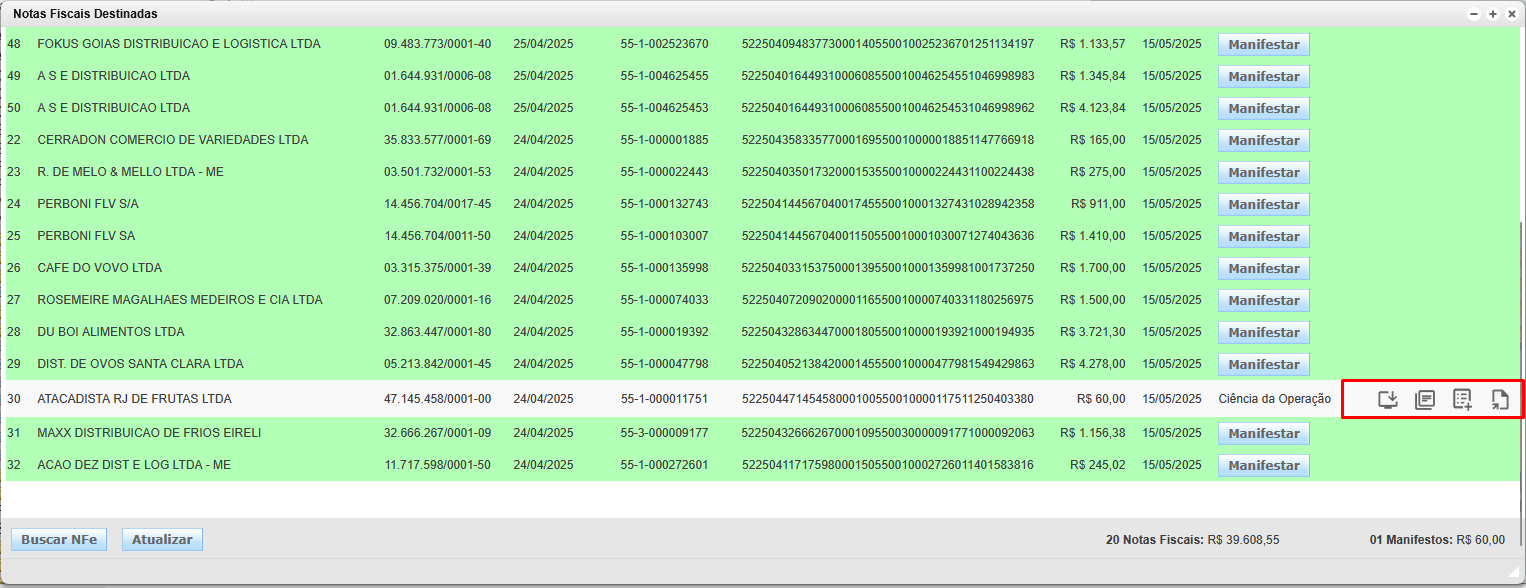Click Manifestar for PERBONI FLV S/A row 24

[x=1263, y=205]
